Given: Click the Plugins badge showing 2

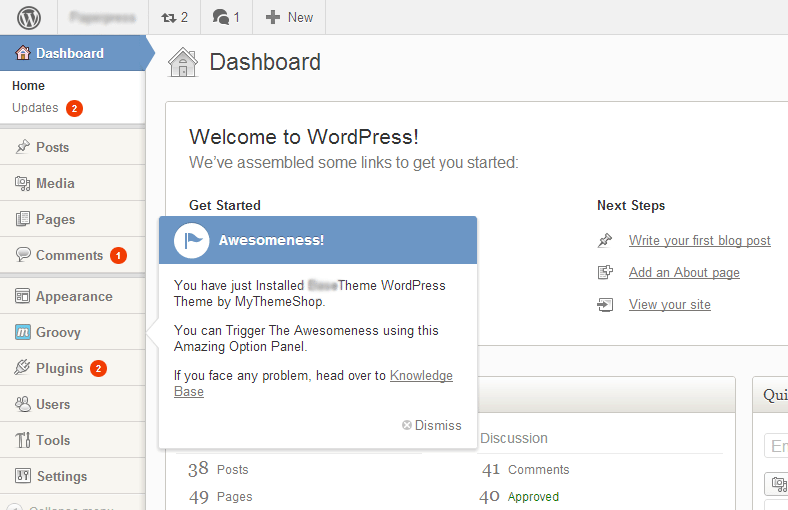Looking at the screenshot, I should (98, 369).
